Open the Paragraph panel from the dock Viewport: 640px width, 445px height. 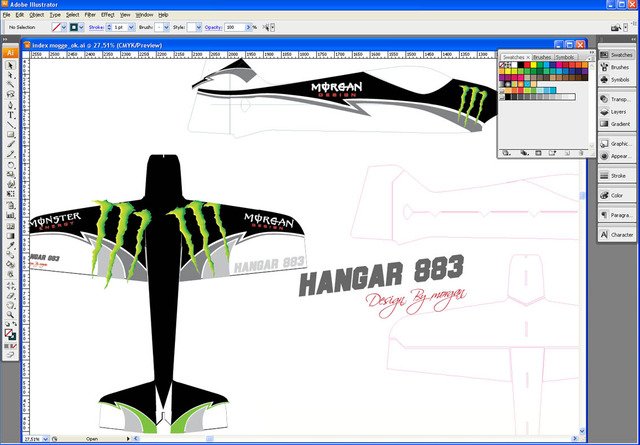(x=617, y=215)
